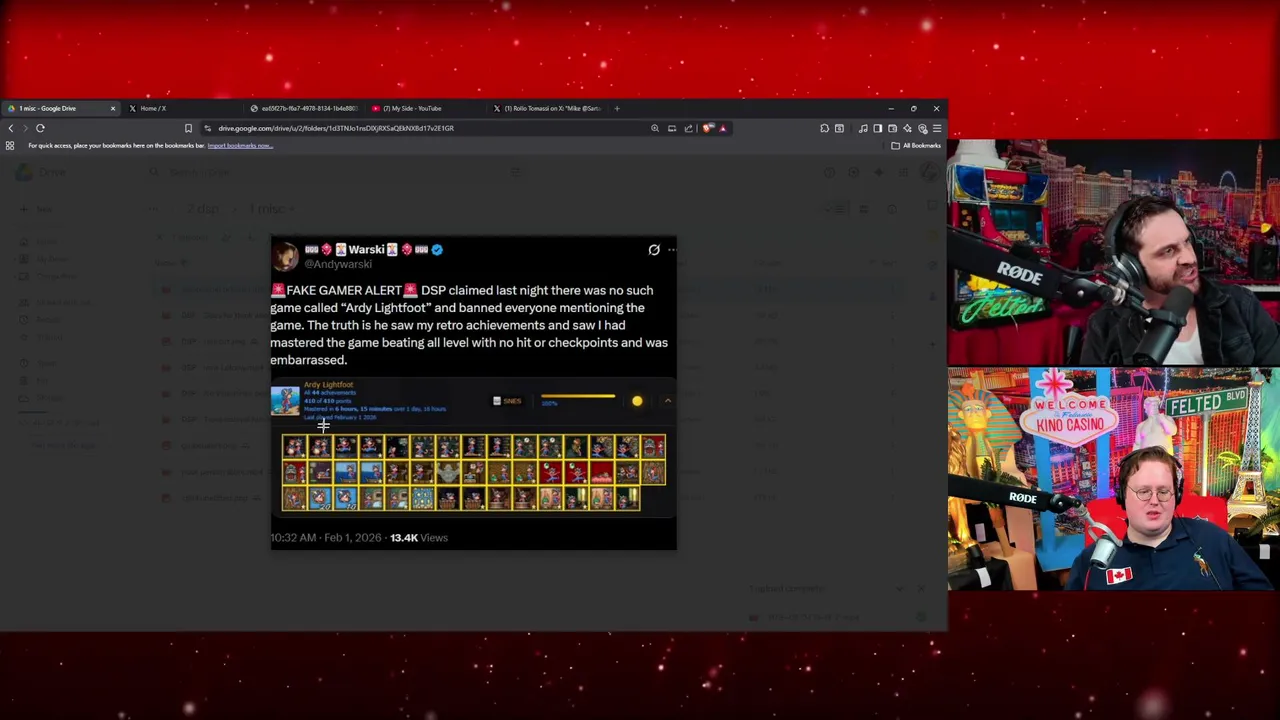
Task: Open the browser main menu
Action: [x=937, y=128]
